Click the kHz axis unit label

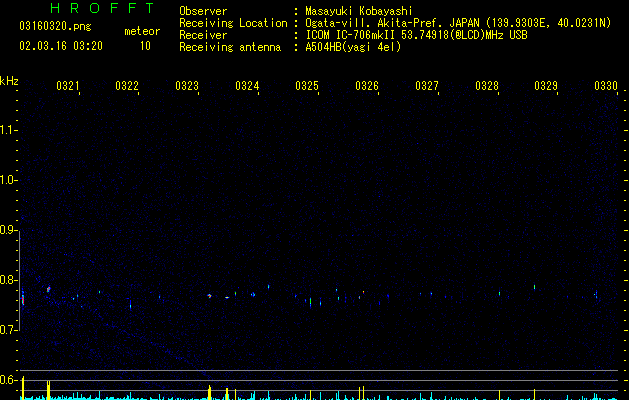9,81
